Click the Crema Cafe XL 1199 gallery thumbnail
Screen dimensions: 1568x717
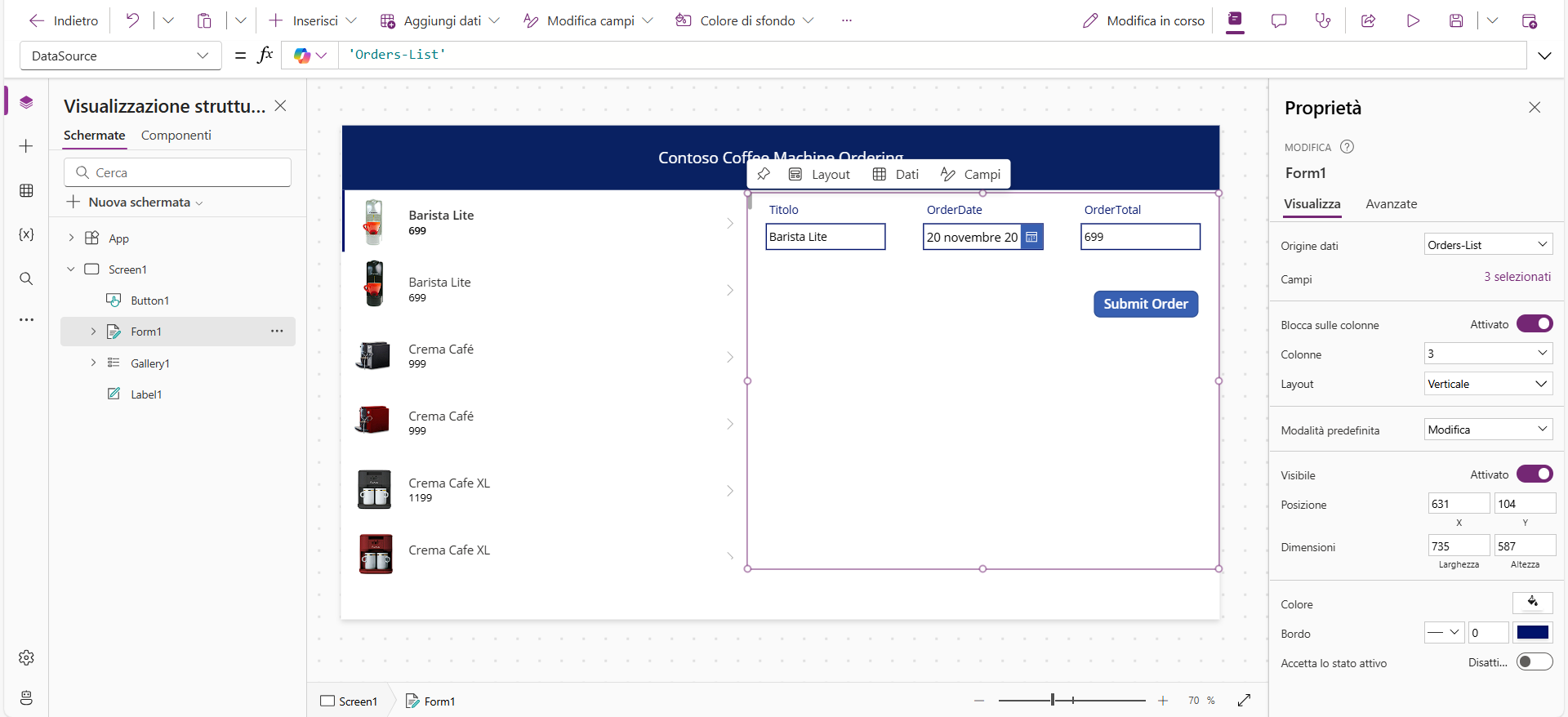(375, 490)
